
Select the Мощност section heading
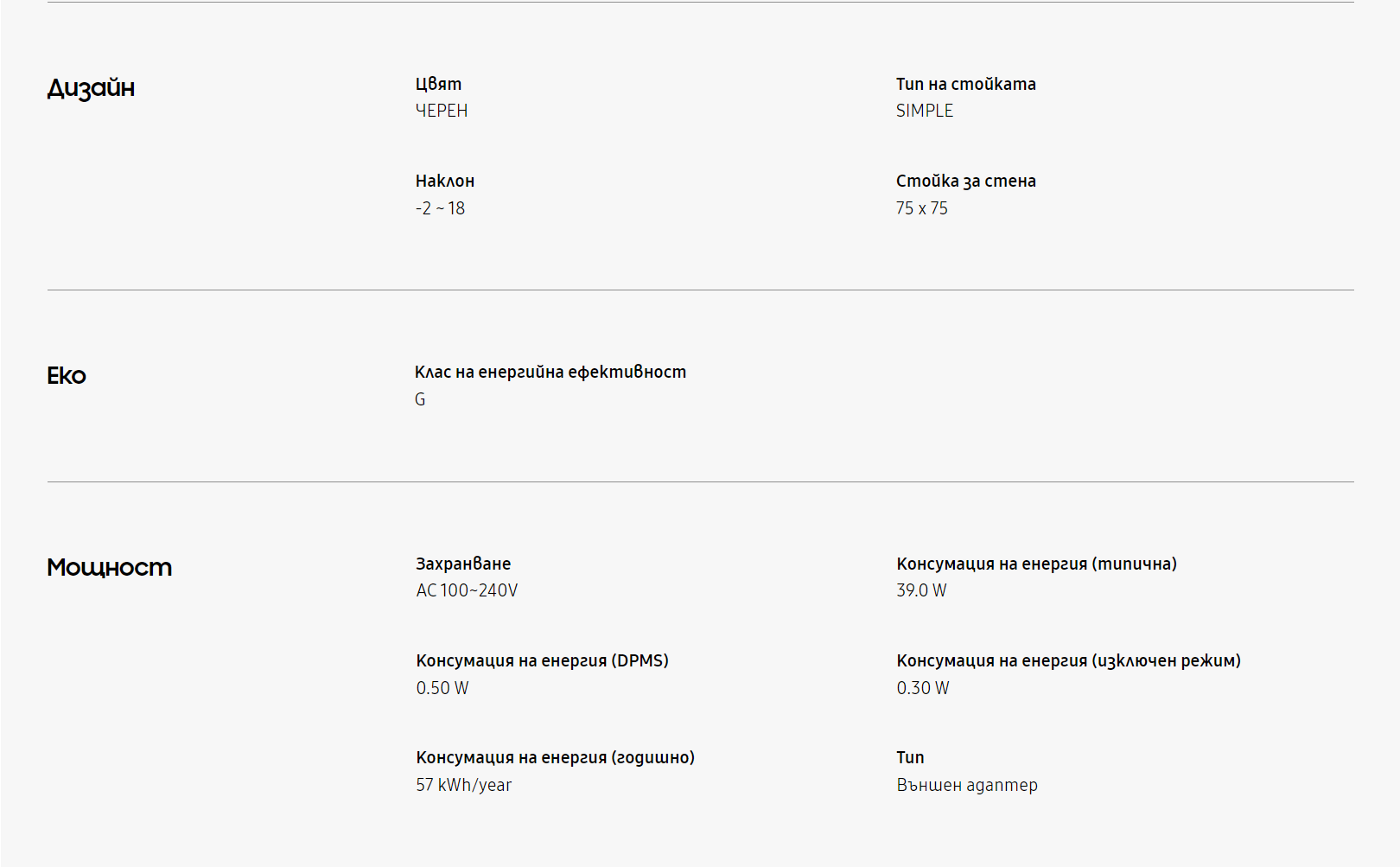(110, 567)
